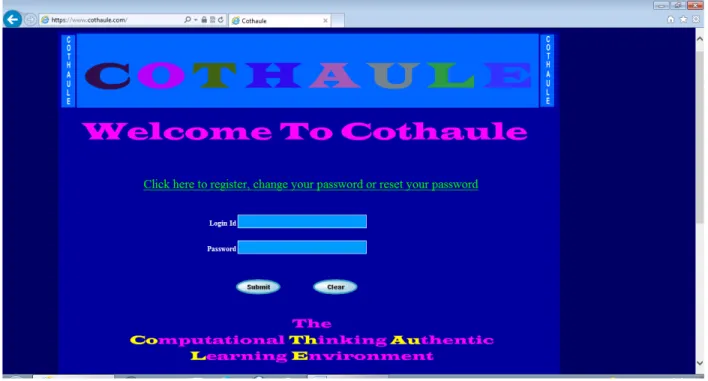Close the Cothaule tab
Screen dimensions: 708x381
point(325,21)
